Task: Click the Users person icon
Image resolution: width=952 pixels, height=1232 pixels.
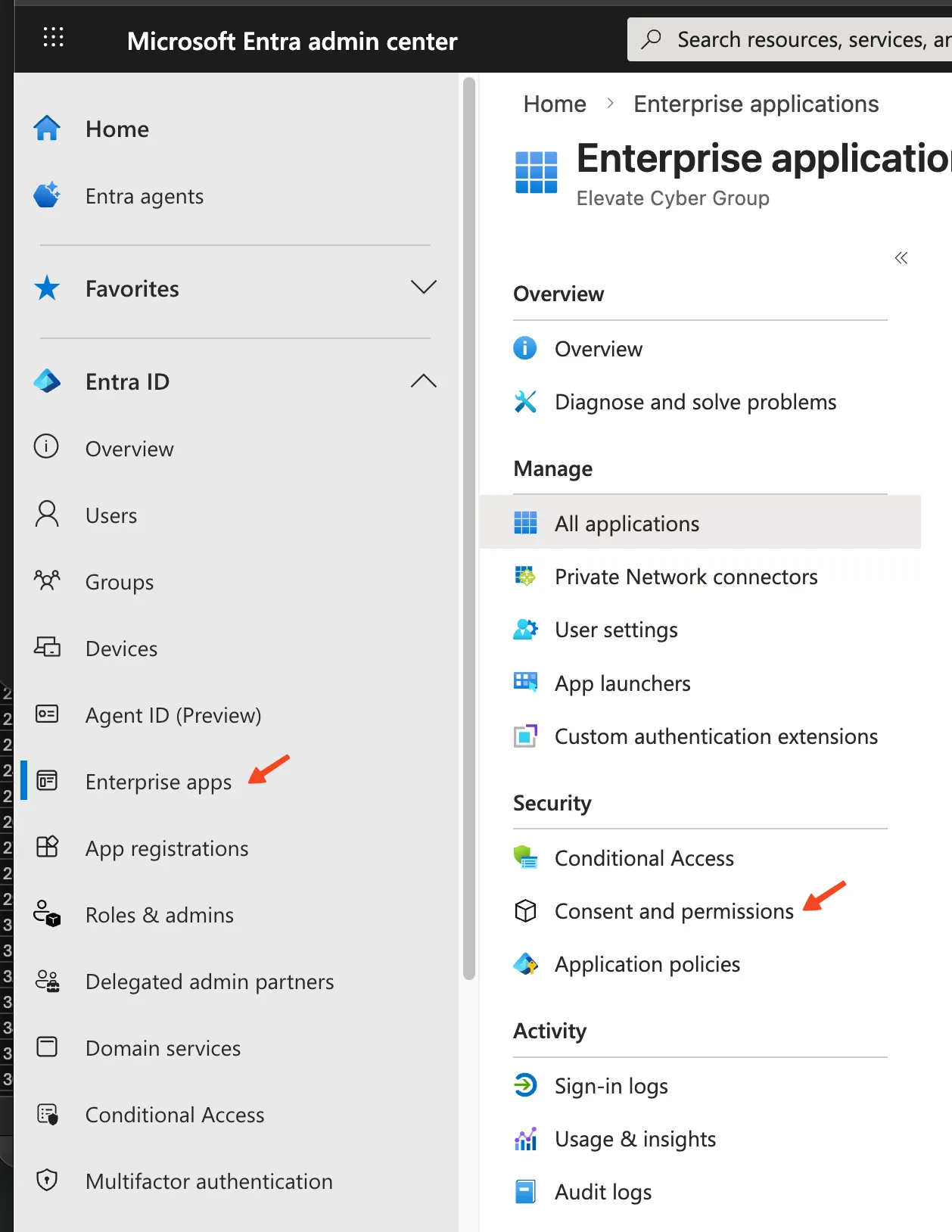Action: [x=47, y=514]
